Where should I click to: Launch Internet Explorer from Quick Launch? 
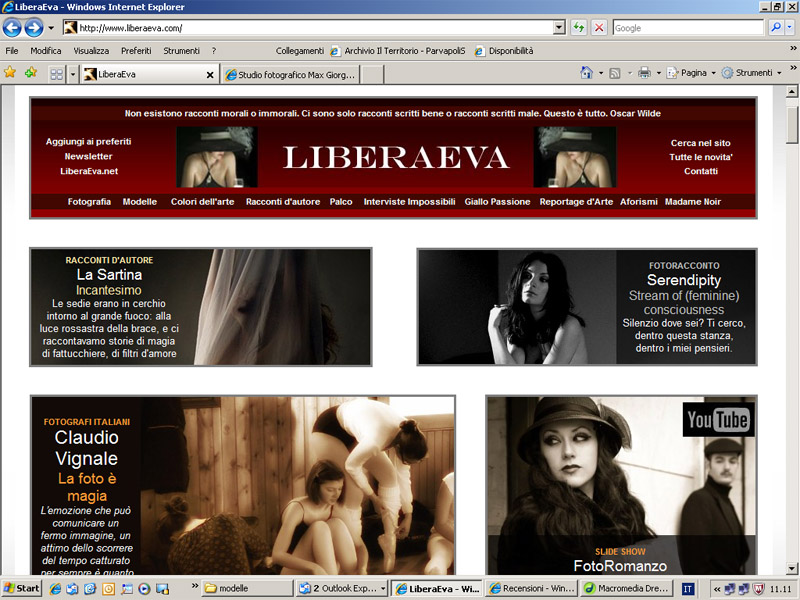point(55,589)
